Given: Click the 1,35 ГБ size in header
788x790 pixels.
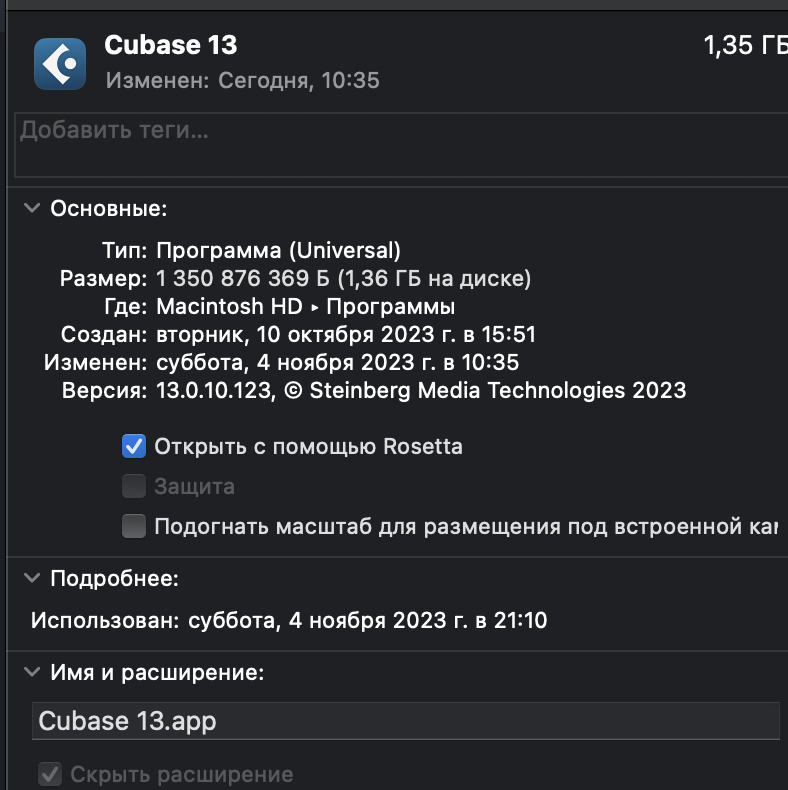Looking at the screenshot, I should 744,46.
